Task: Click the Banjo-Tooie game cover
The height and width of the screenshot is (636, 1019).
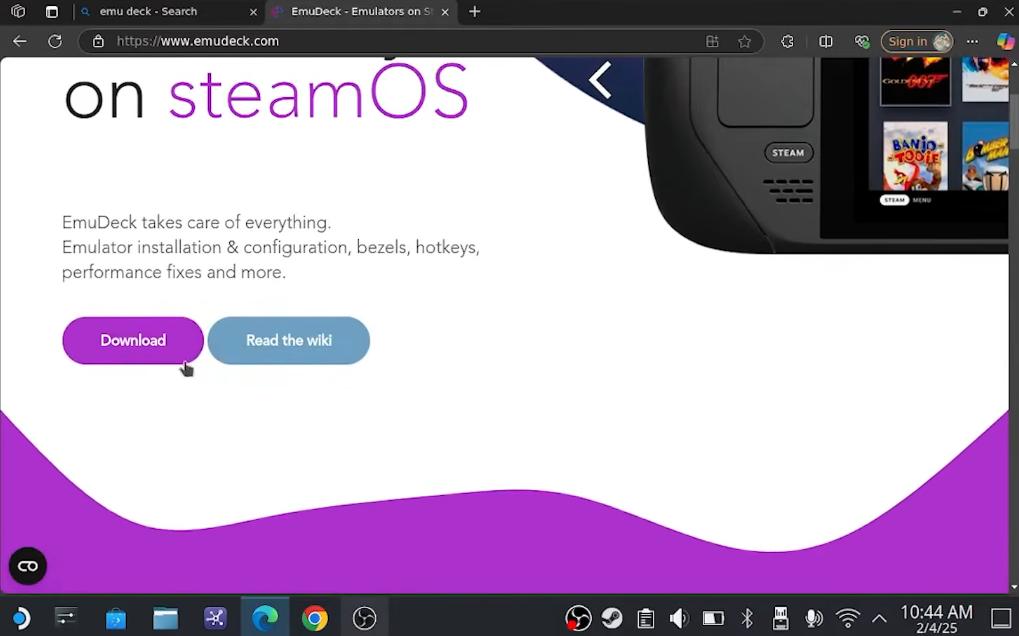Action: point(915,156)
